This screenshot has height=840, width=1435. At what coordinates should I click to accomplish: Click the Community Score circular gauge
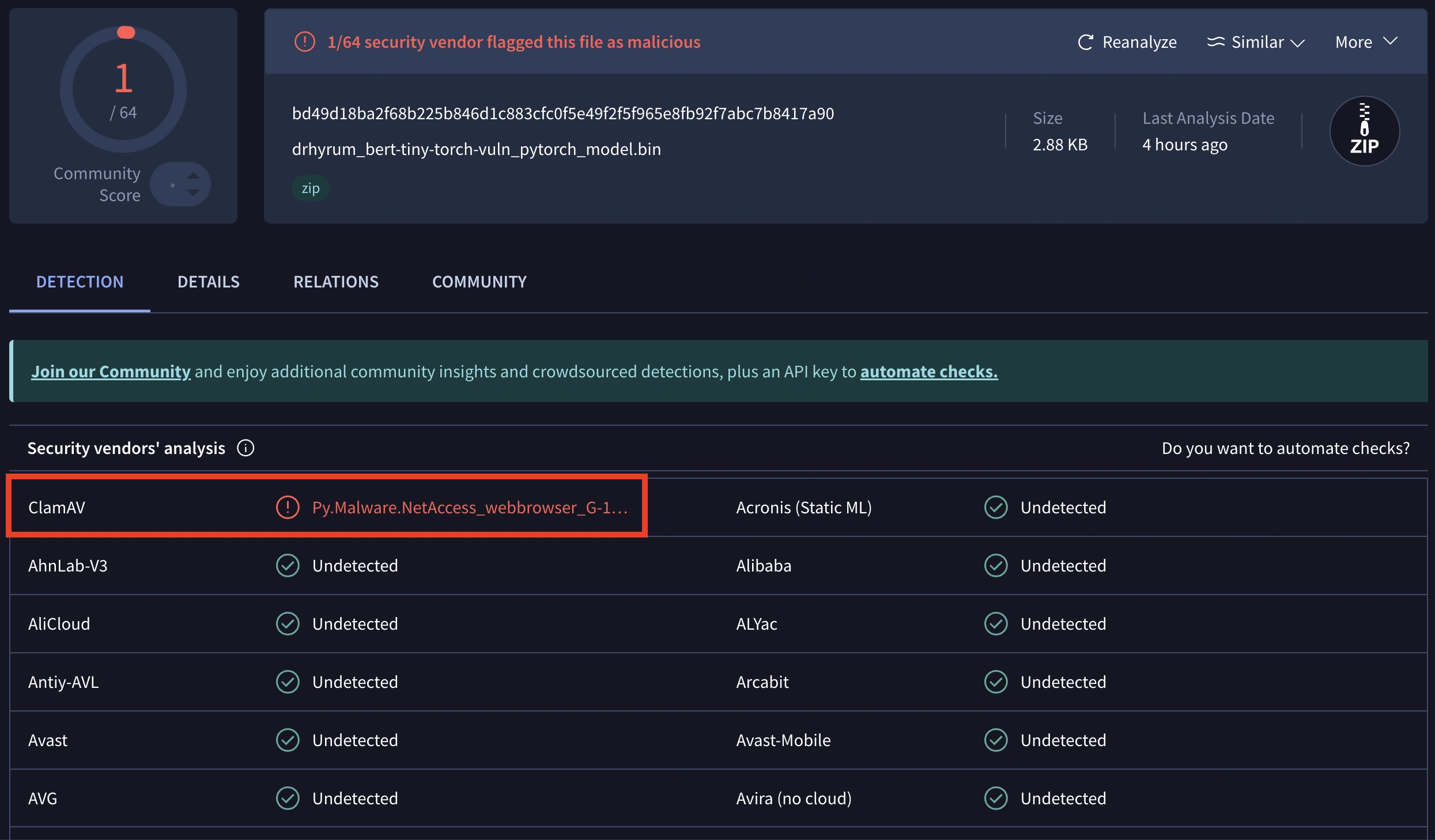[123, 88]
